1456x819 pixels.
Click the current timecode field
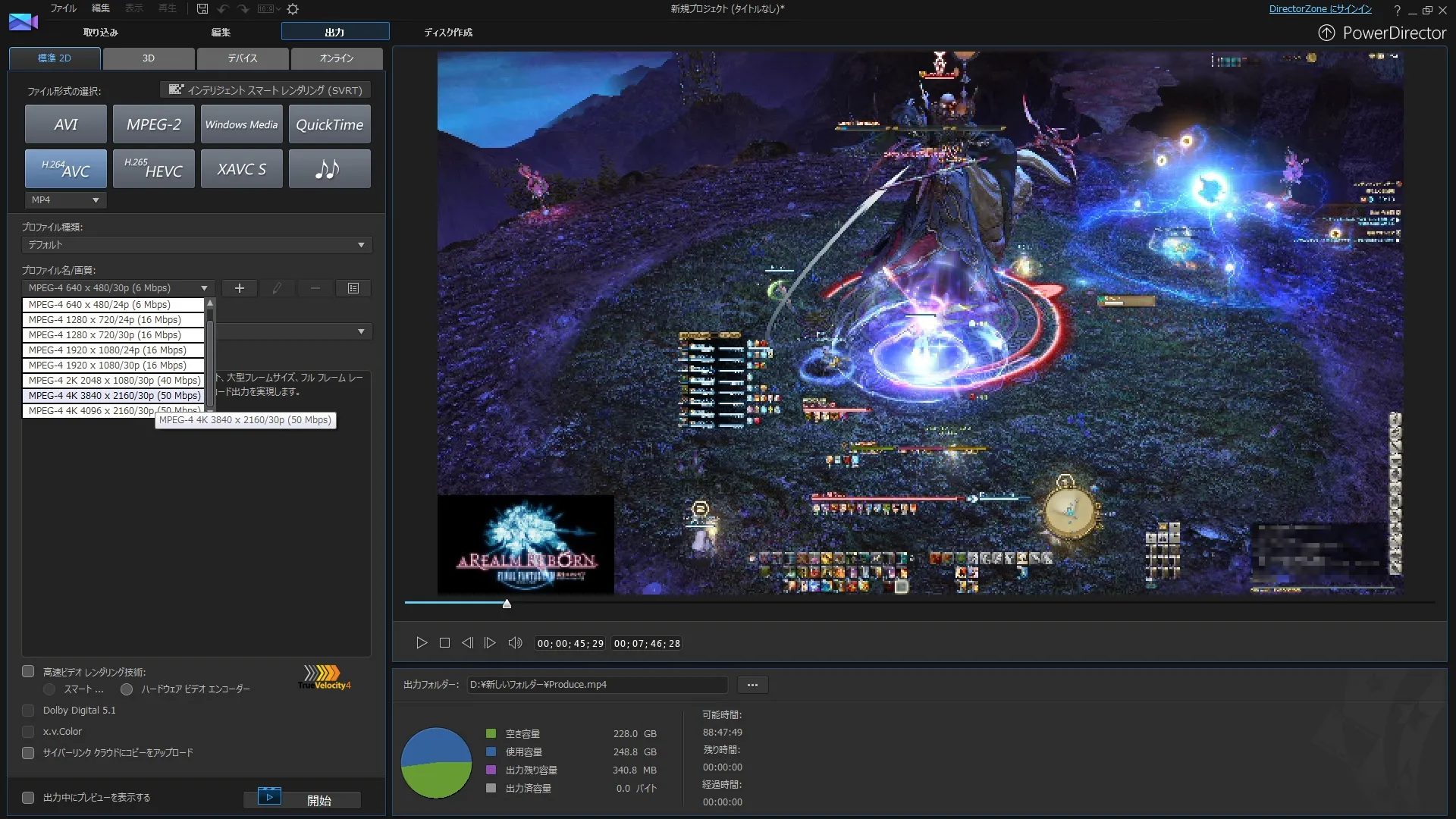[570, 644]
